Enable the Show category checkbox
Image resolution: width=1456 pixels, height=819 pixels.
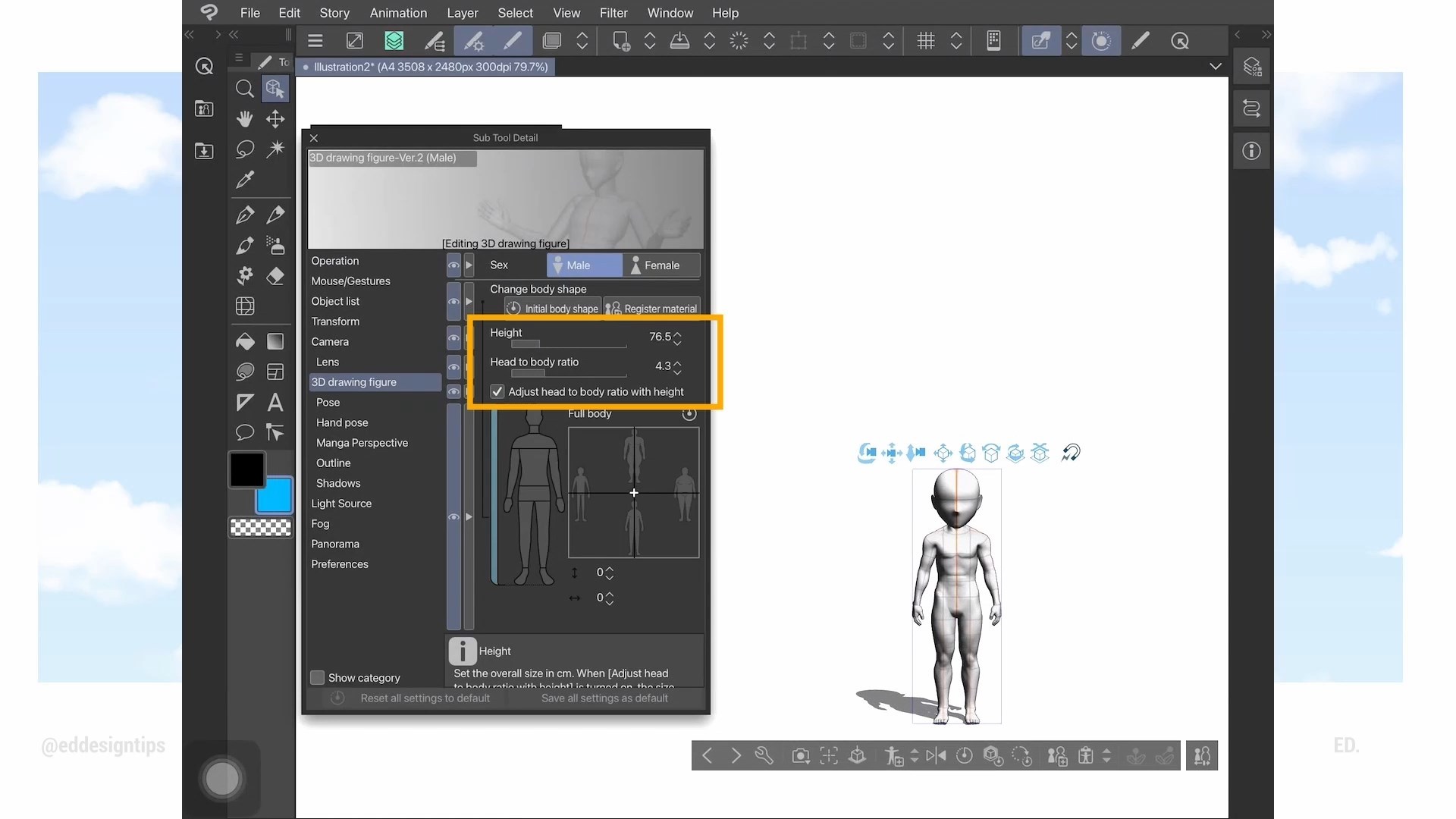coord(318,677)
